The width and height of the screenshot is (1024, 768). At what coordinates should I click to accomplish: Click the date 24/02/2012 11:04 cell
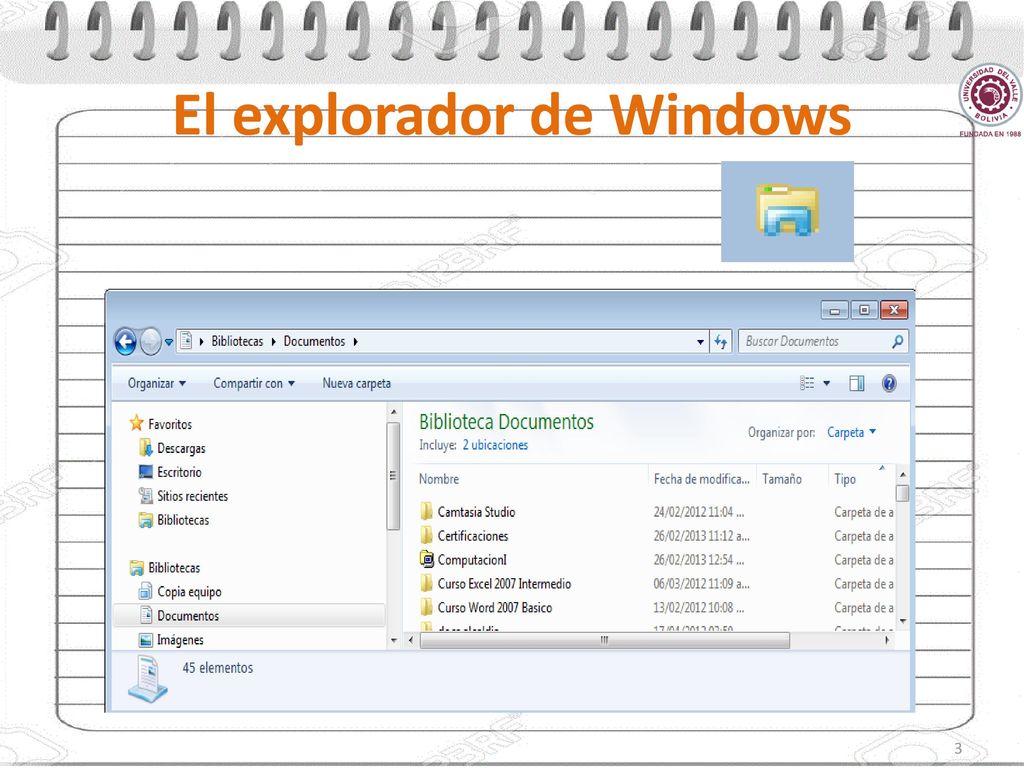coord(699,512)
